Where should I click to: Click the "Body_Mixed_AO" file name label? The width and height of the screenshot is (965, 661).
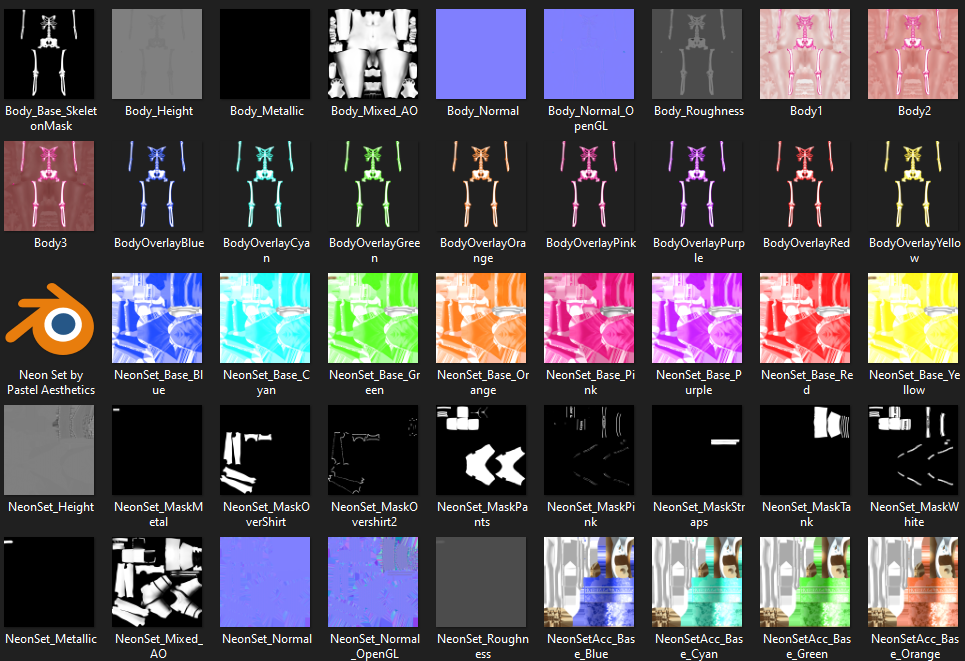coord(374,111)
